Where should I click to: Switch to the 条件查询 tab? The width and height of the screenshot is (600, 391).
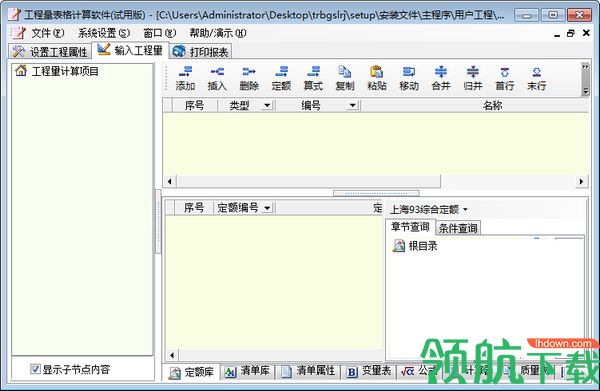(458, 228)
